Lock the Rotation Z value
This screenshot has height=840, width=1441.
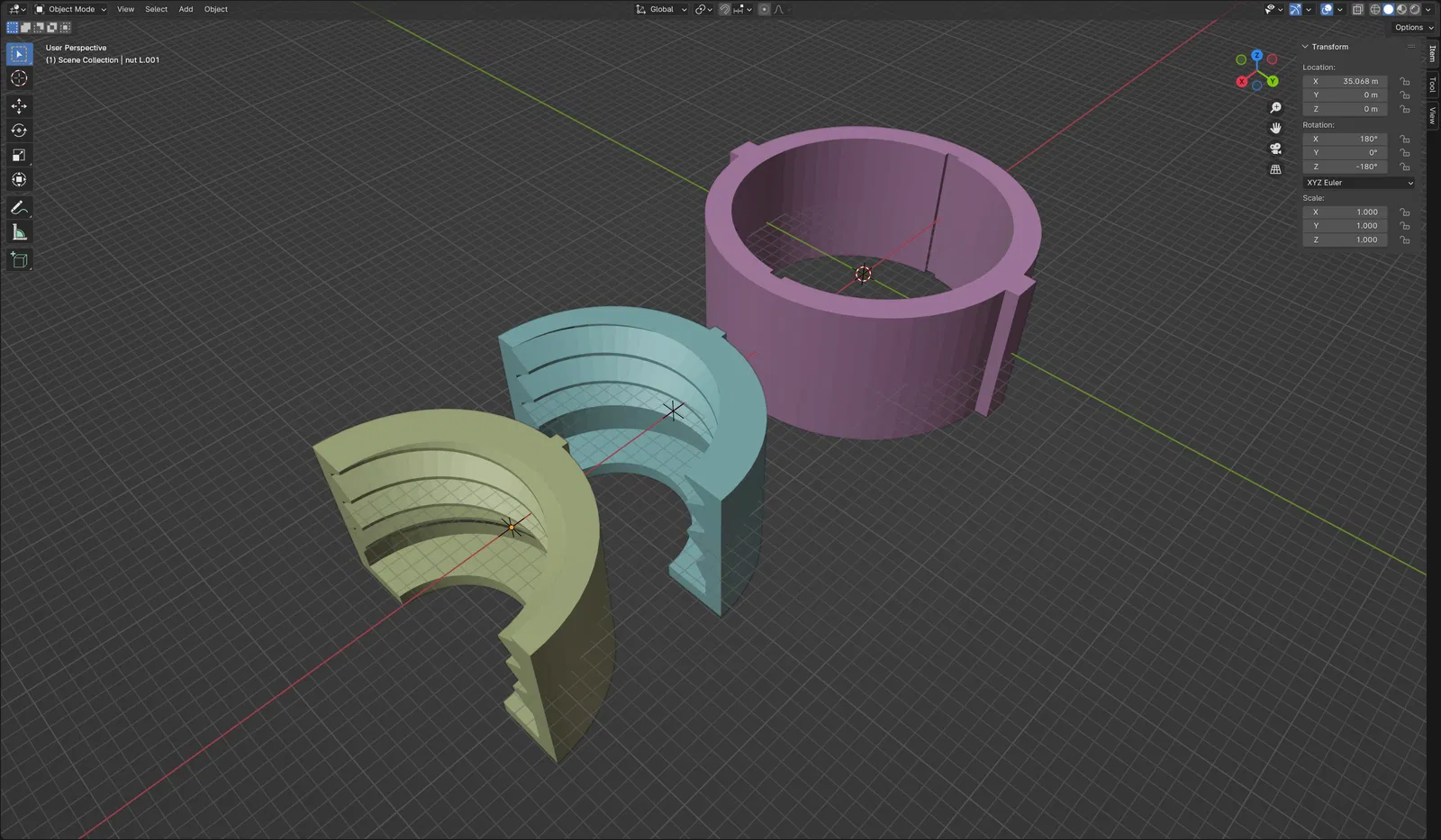click(x=1405, y=167)
